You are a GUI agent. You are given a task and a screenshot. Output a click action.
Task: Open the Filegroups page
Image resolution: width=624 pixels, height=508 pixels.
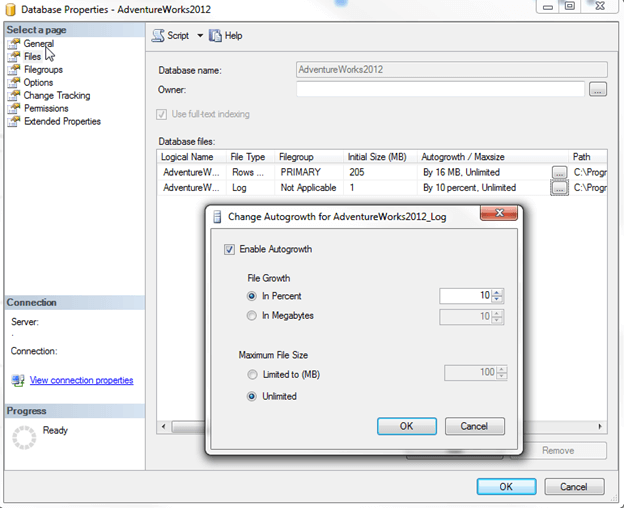coord(43,70)
